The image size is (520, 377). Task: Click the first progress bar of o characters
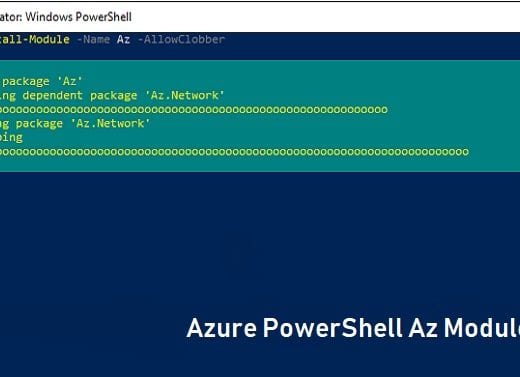tap(194, 110)
